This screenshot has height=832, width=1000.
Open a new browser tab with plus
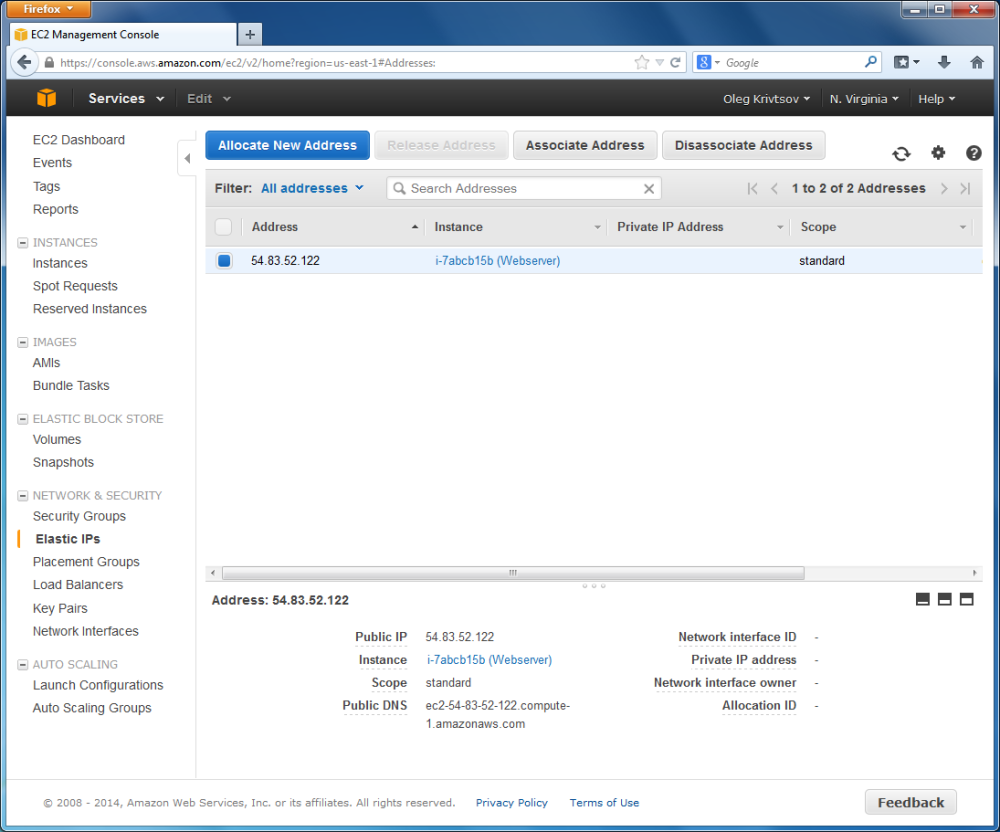pyautogui.click(x=250, y=34)
